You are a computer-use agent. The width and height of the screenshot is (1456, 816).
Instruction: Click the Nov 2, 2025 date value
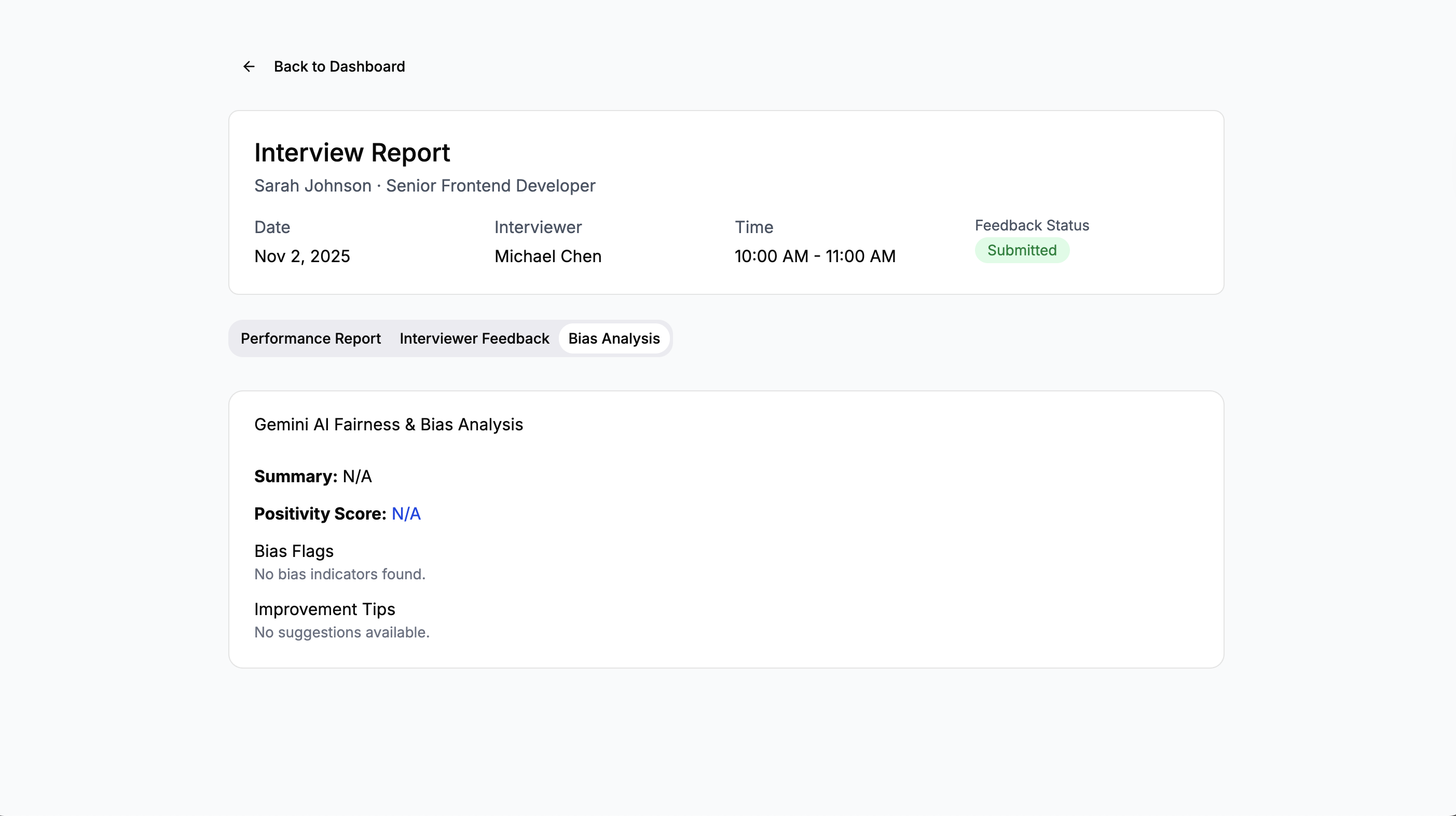302,256
